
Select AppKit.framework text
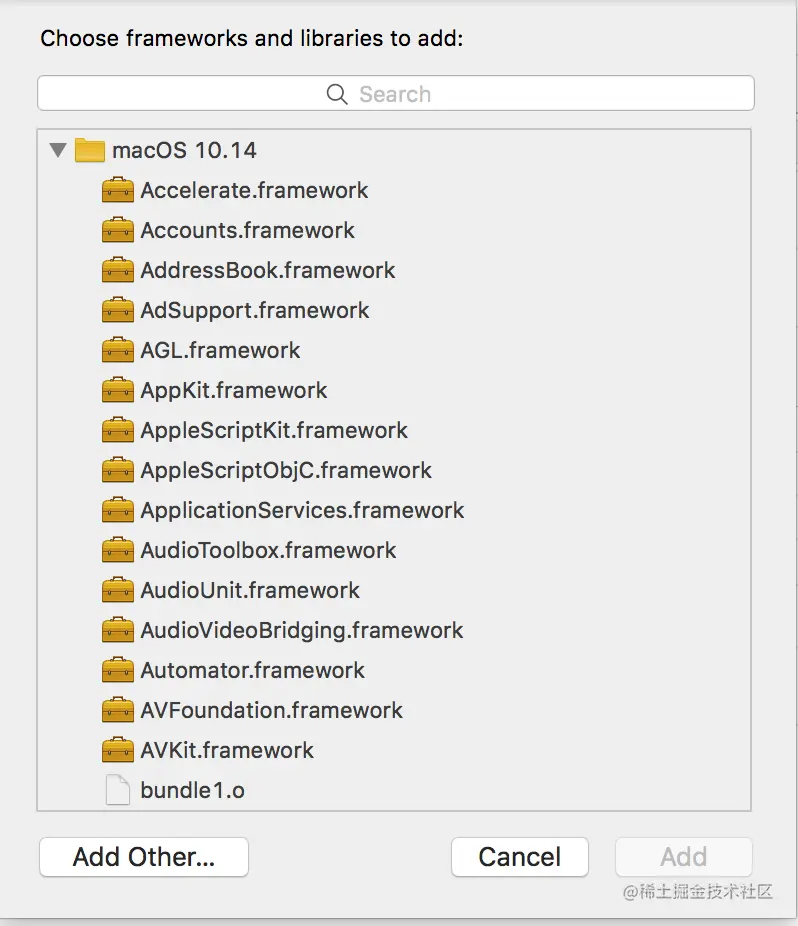point(234,390)
